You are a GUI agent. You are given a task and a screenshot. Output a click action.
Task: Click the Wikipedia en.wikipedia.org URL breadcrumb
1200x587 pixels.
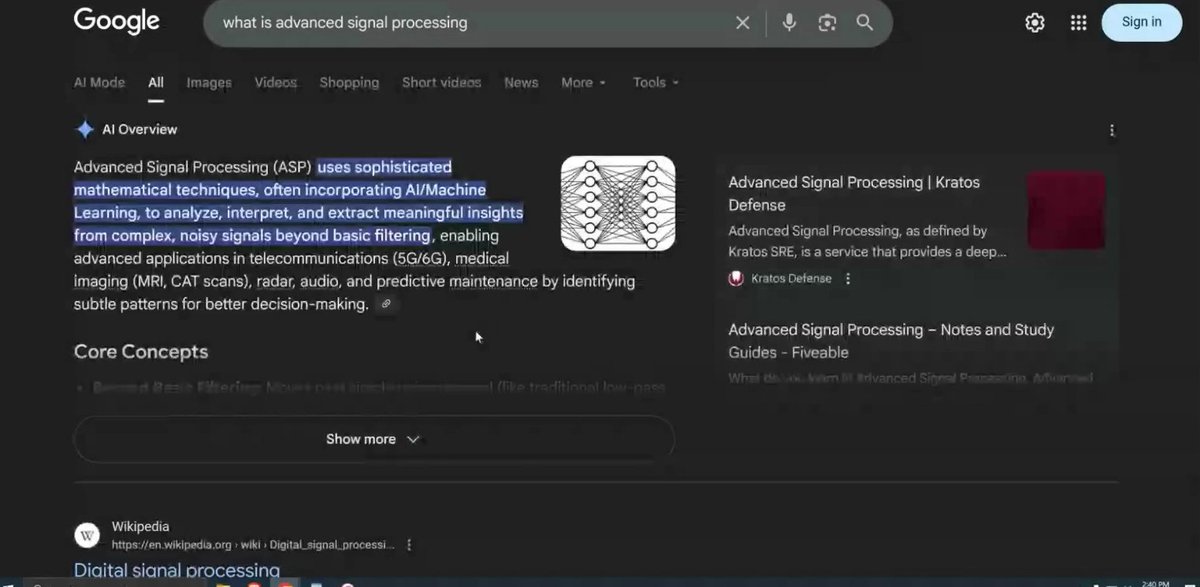(x=253, y=545)
